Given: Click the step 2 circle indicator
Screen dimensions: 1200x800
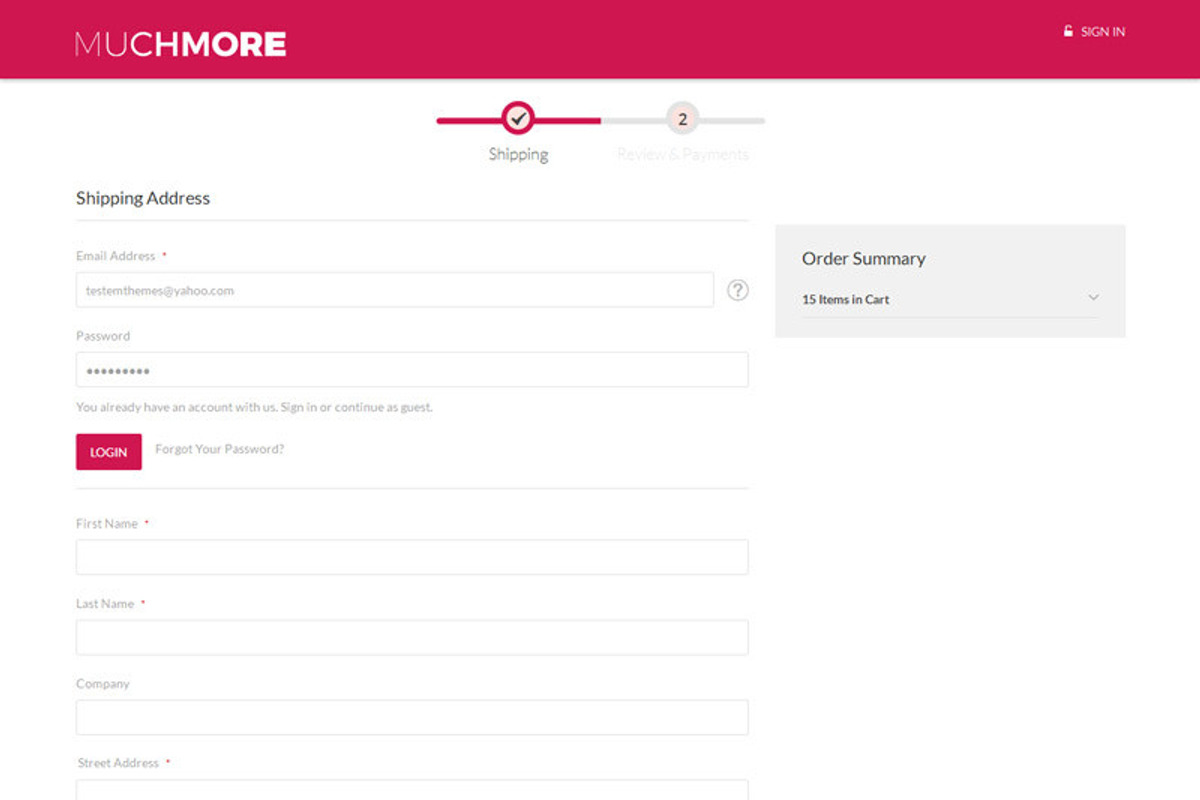Looking at the screenshot, I should [682, 119].
